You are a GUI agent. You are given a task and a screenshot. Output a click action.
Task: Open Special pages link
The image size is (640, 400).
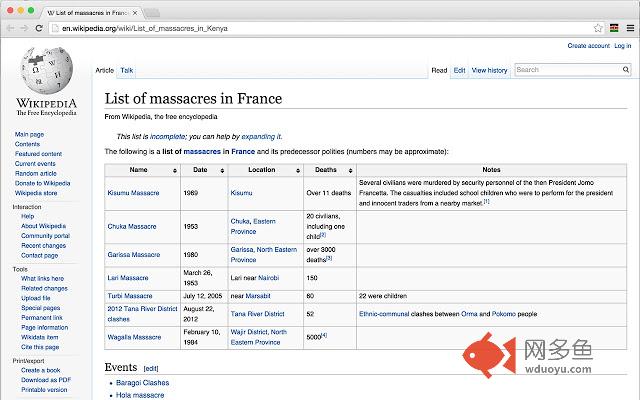coord(40,308)
